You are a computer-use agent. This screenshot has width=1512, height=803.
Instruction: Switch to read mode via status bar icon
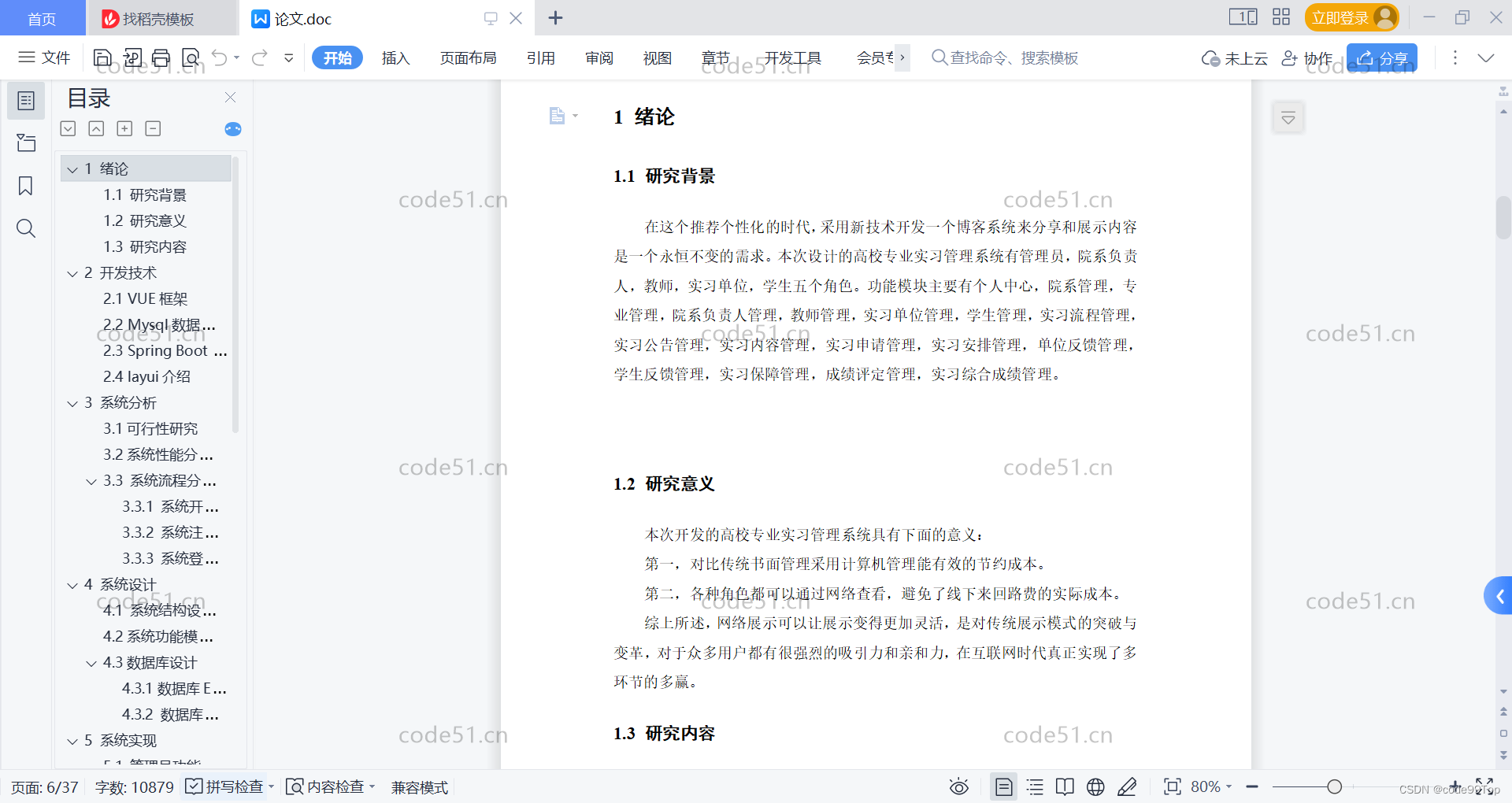point(1064,786)
